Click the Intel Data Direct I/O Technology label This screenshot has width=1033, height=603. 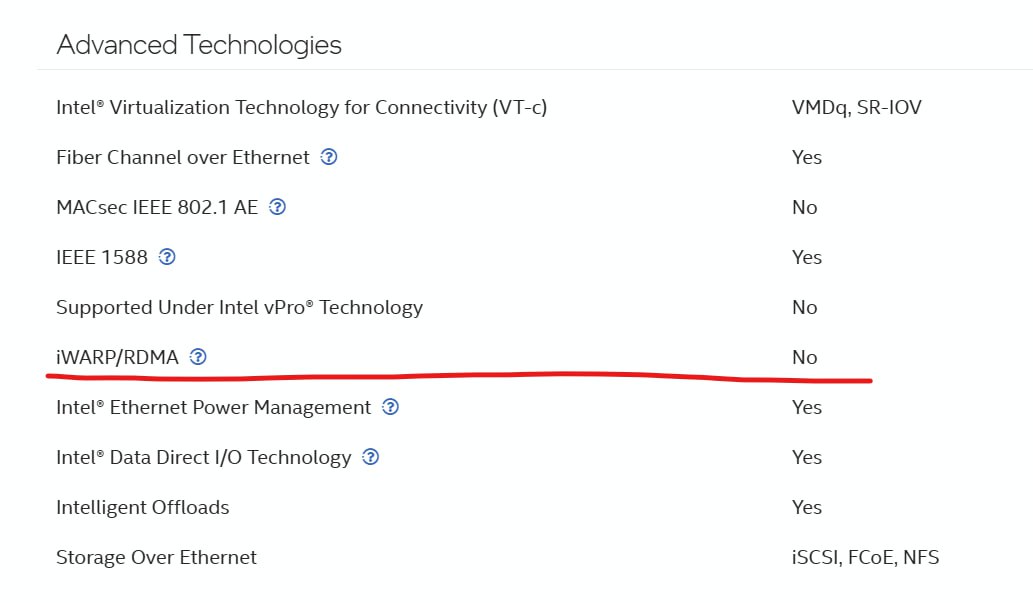[x=204, y=457]
